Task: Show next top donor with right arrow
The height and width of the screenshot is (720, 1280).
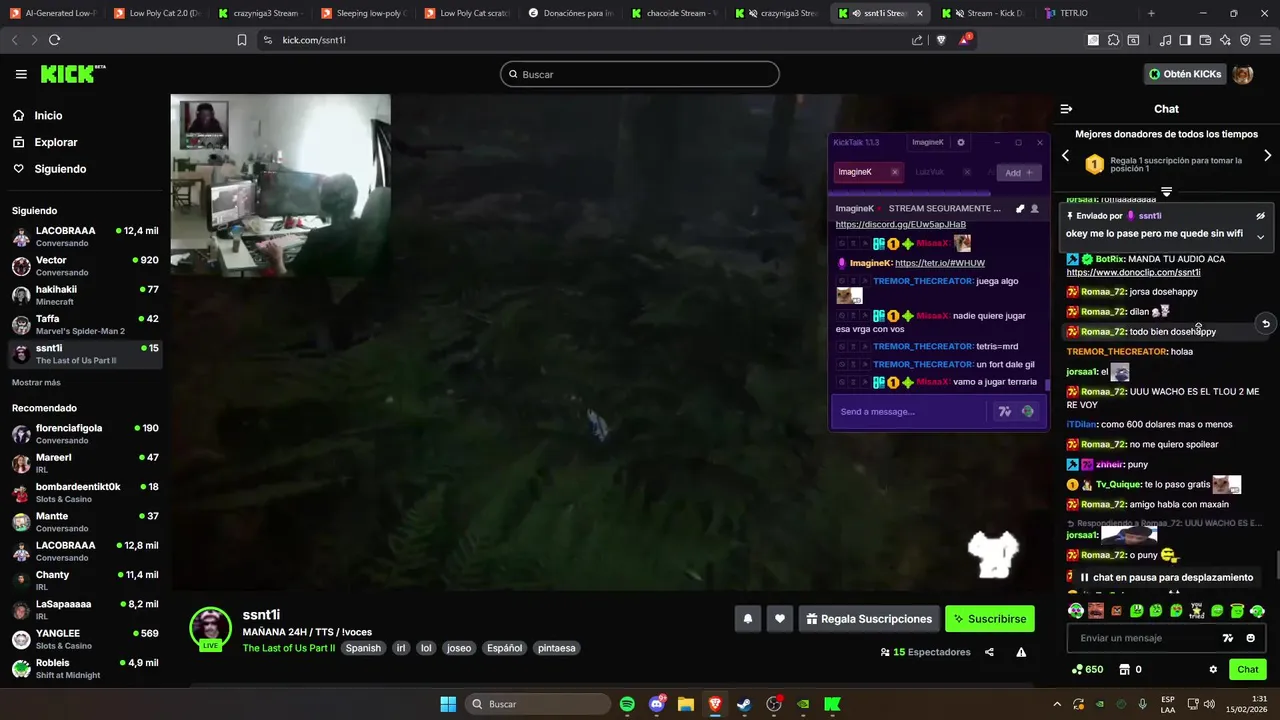Action: tap(1268, 156)
